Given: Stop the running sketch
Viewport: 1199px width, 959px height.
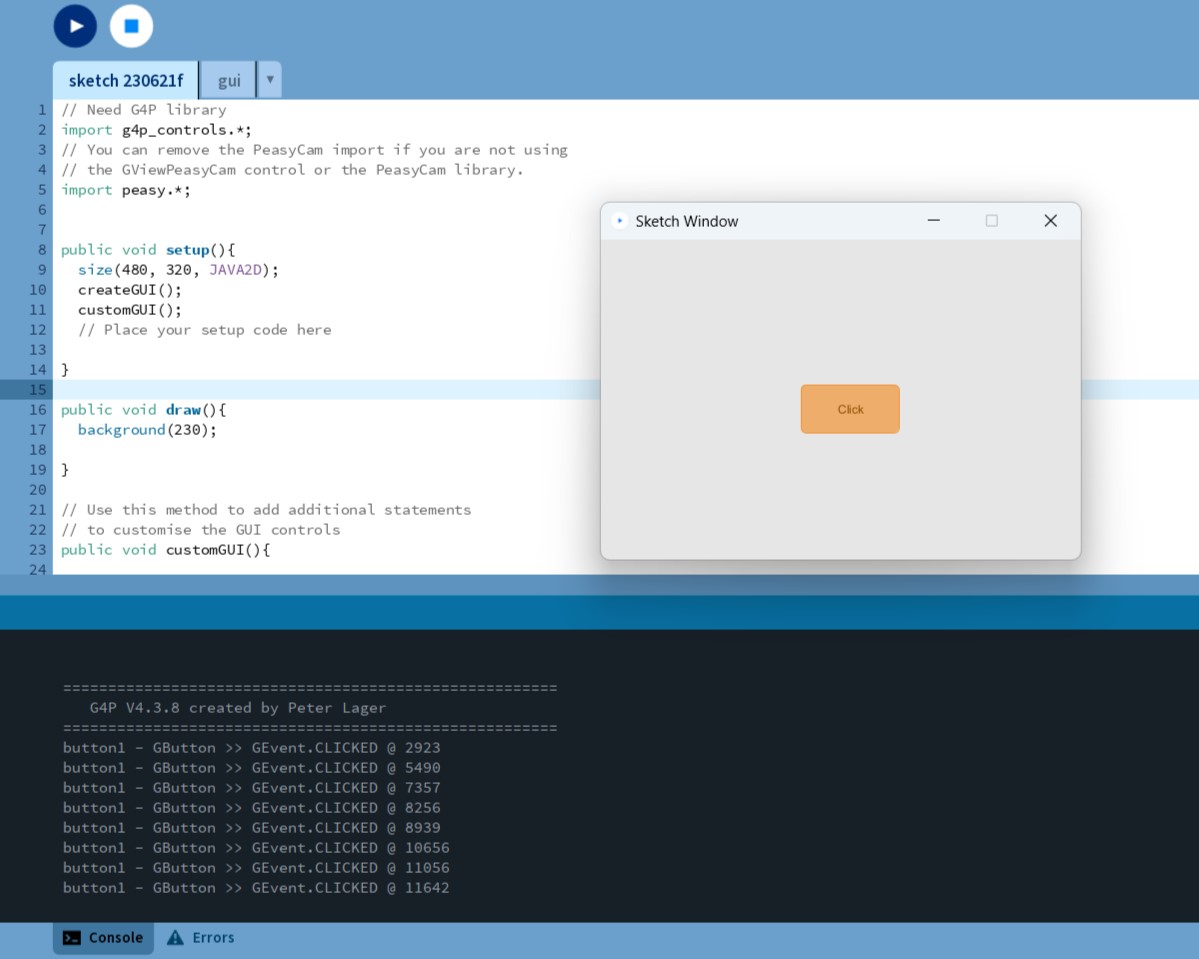Looking at the screenshot, I should [132, 26].
